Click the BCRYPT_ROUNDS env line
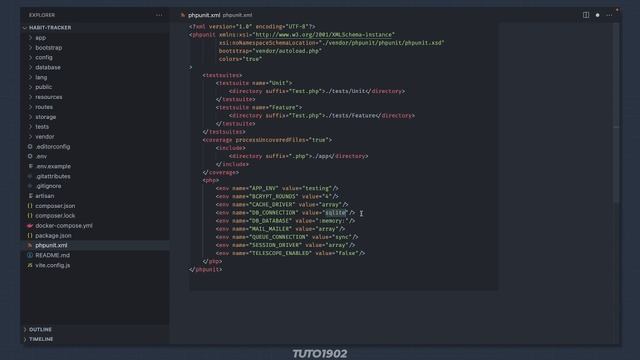The width and height of the screenshot is (640, 360). click(277, 196)
